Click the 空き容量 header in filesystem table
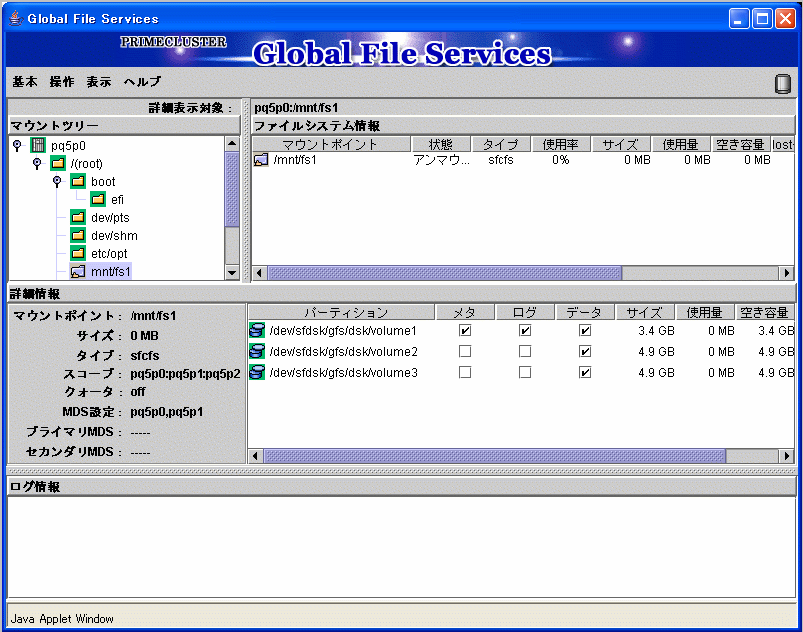 pos(741,144)
